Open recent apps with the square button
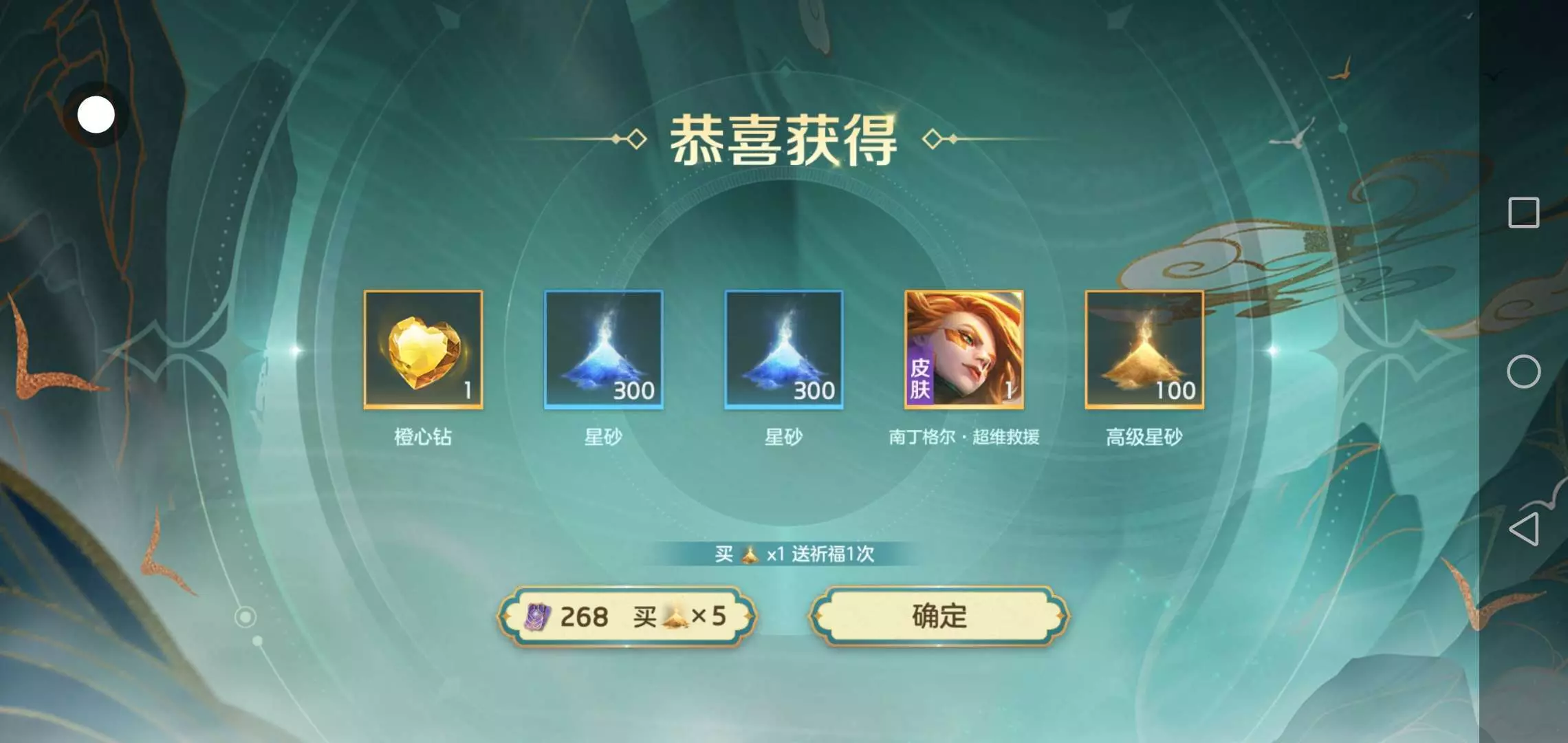 [x=1523, y=213]
